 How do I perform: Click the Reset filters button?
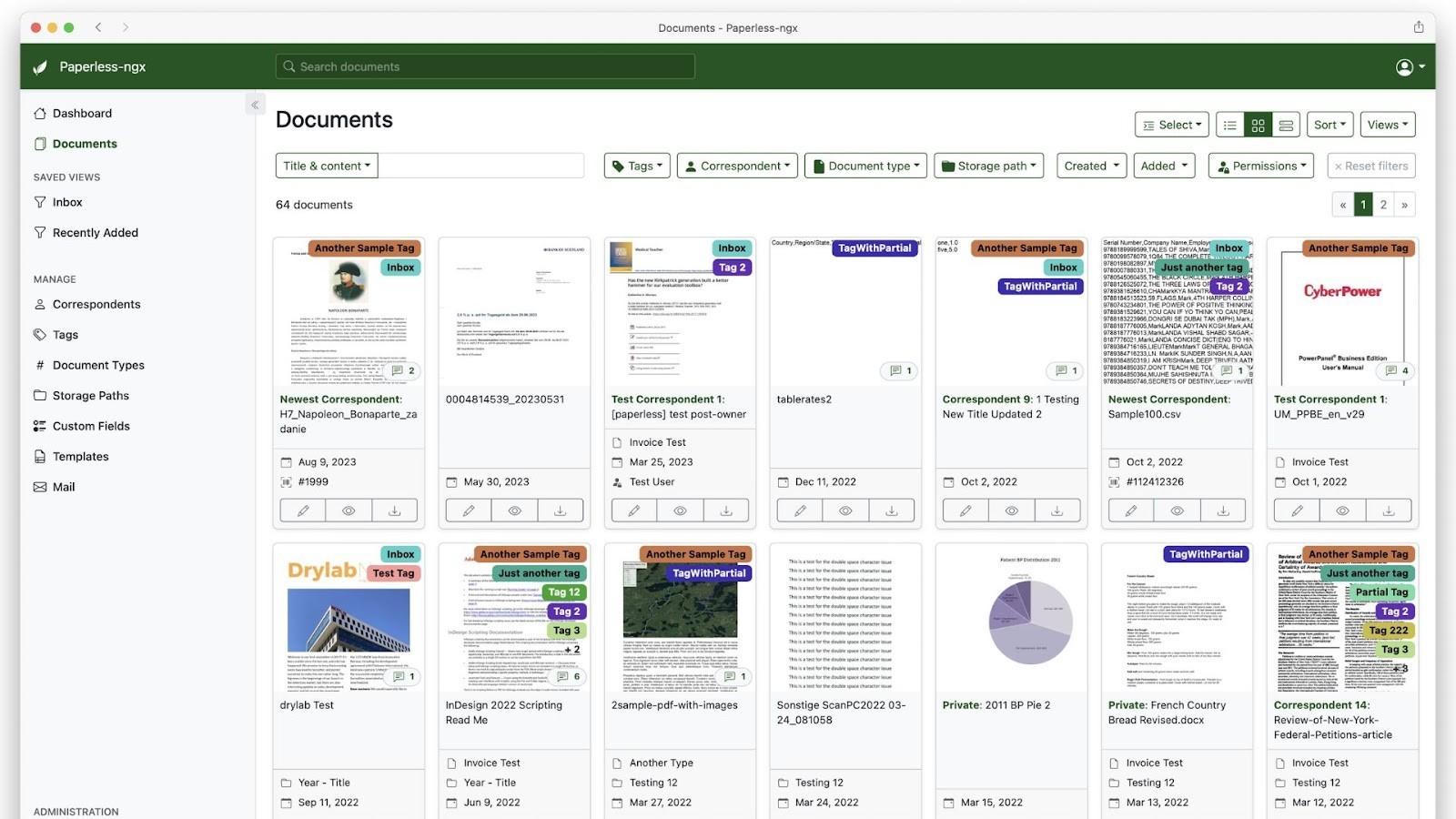tap(1370, 166)
